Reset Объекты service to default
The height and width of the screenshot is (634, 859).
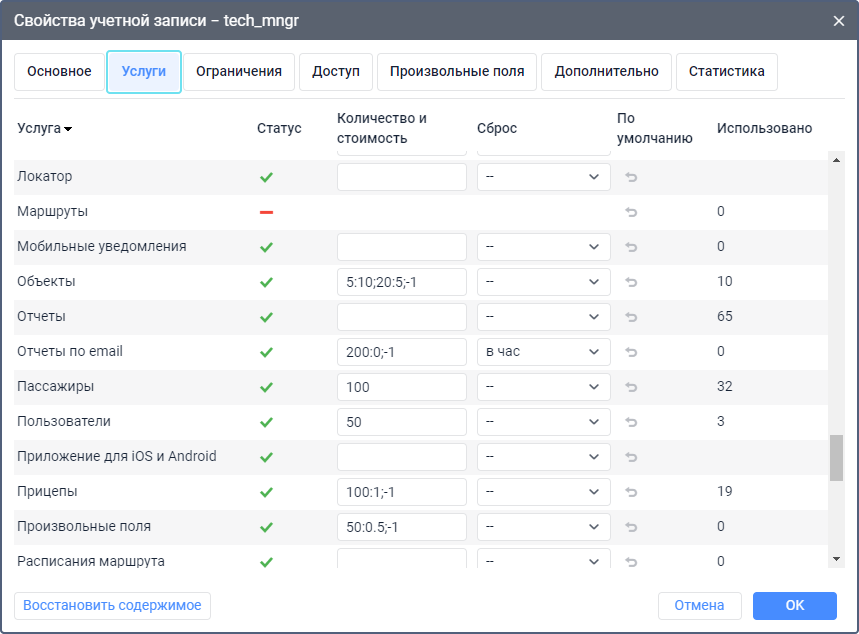point(631,282)
